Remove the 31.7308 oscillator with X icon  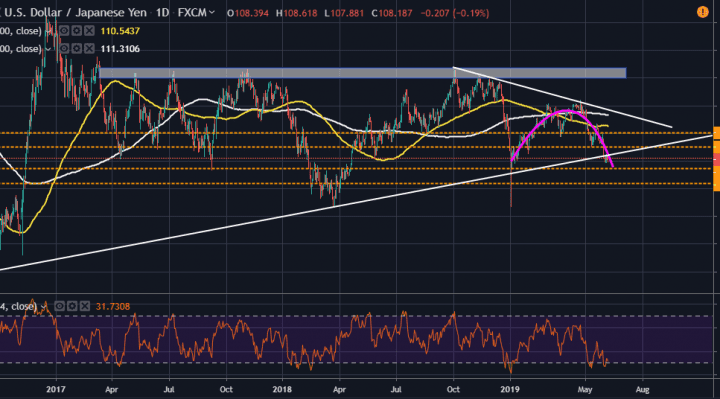click(x=84, y=306)
